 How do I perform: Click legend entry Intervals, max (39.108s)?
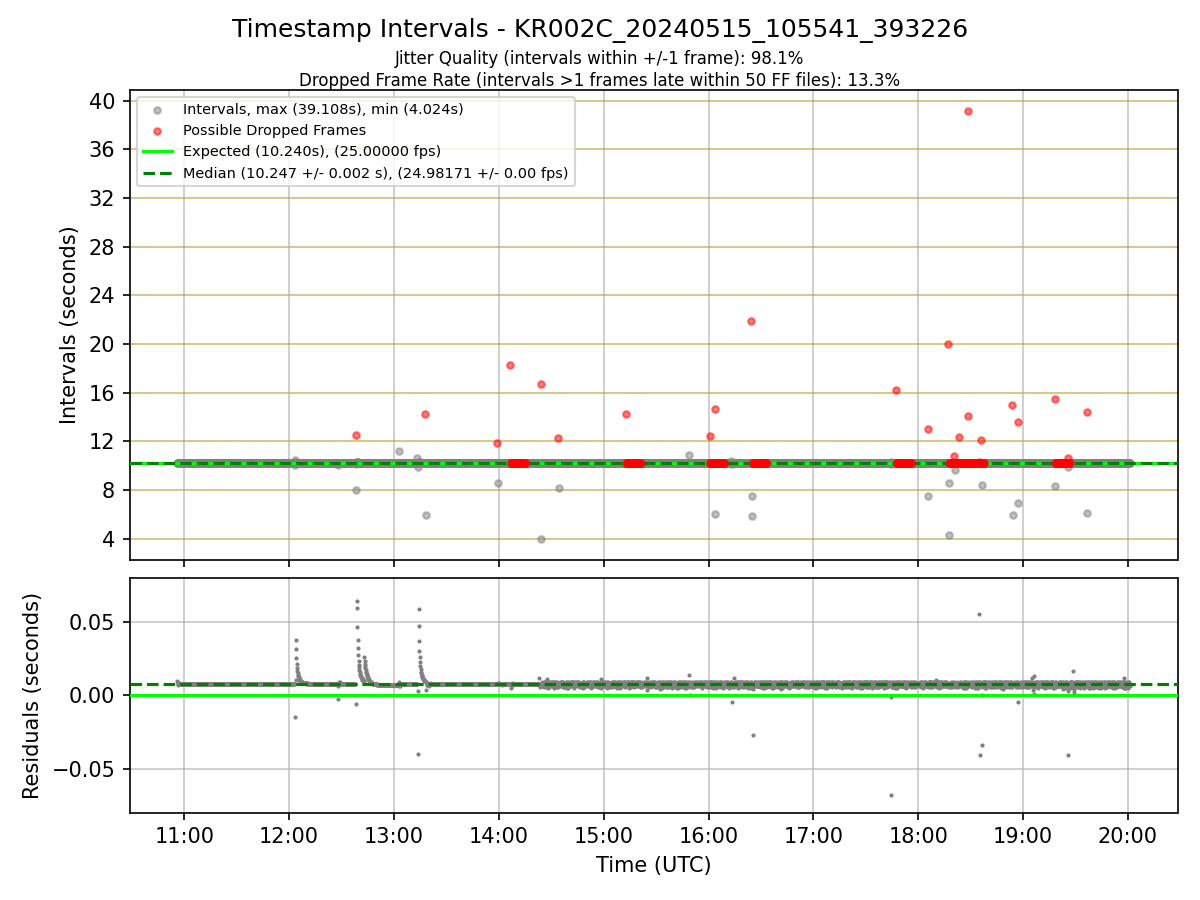[323, 109]
